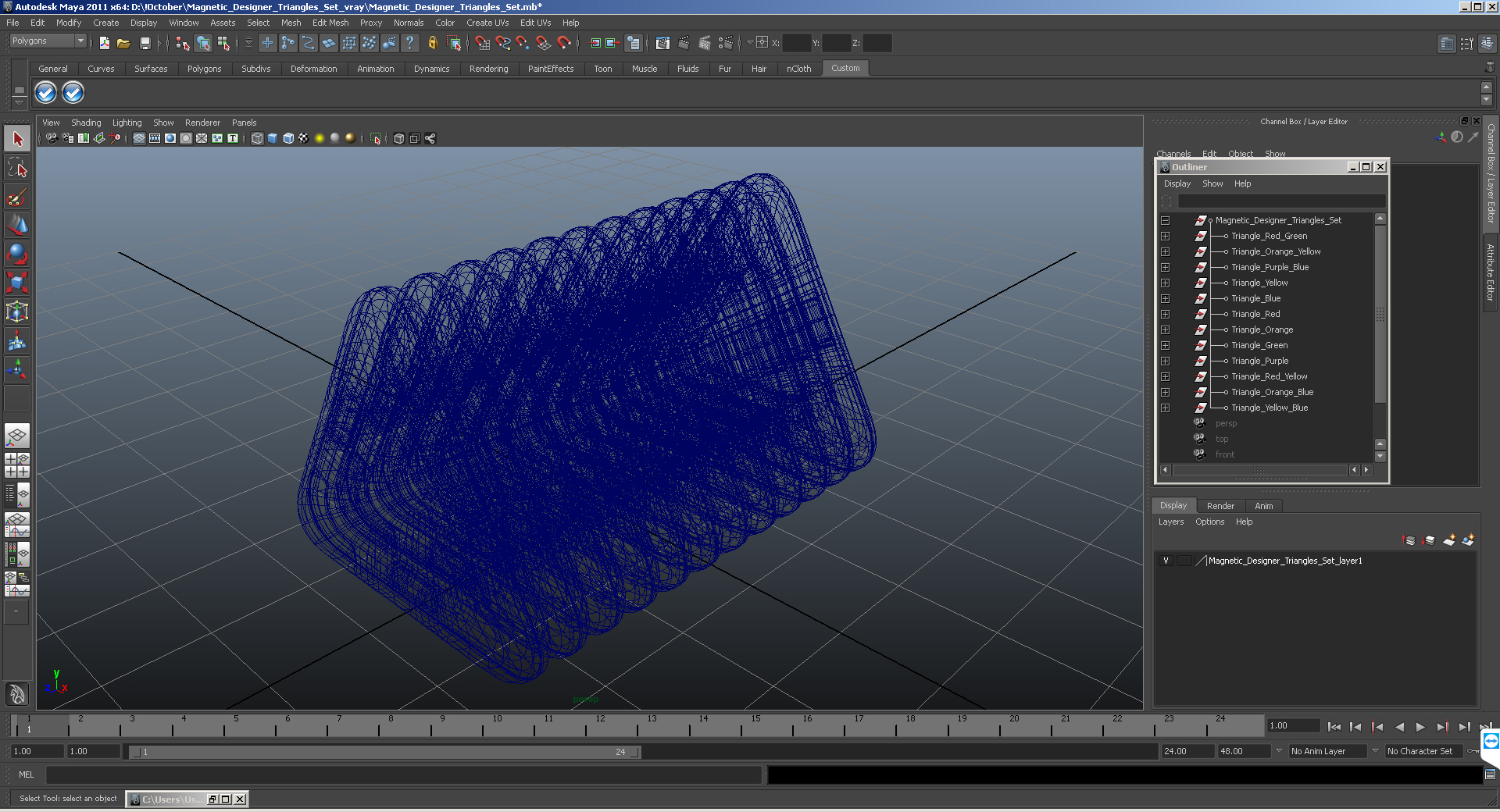Enable snap to view planes magnet
Screen dimensions: 1500x812
coord(543,43)
